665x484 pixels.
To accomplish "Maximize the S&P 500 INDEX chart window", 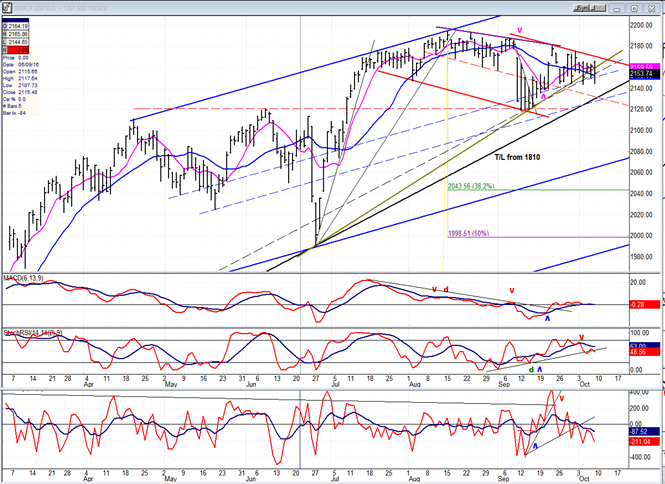I will coord(634,8).
